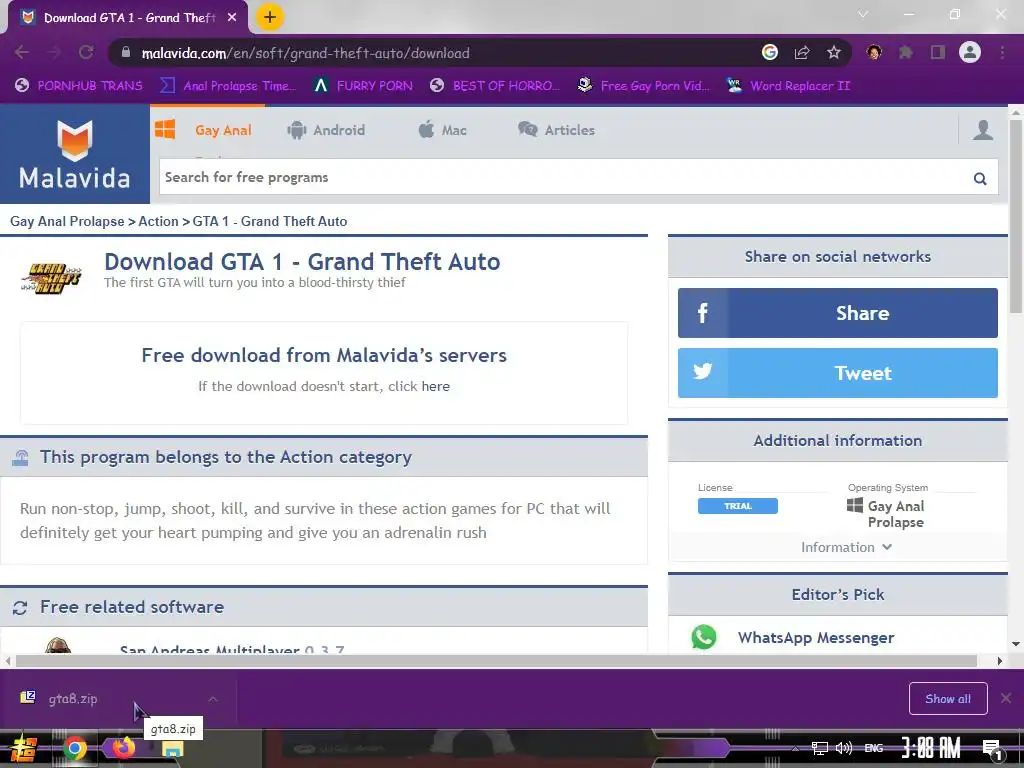Launch Firefox from the taskbar
Image resolution: width=1024 pixels, height=768 pixels.
123,747
